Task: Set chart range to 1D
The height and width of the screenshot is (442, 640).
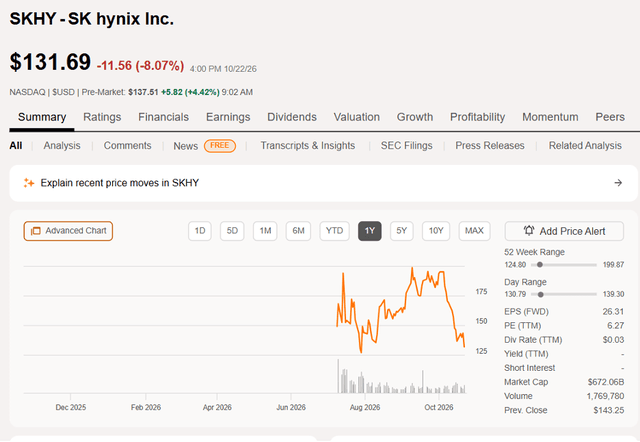Action: coord(200,231)
